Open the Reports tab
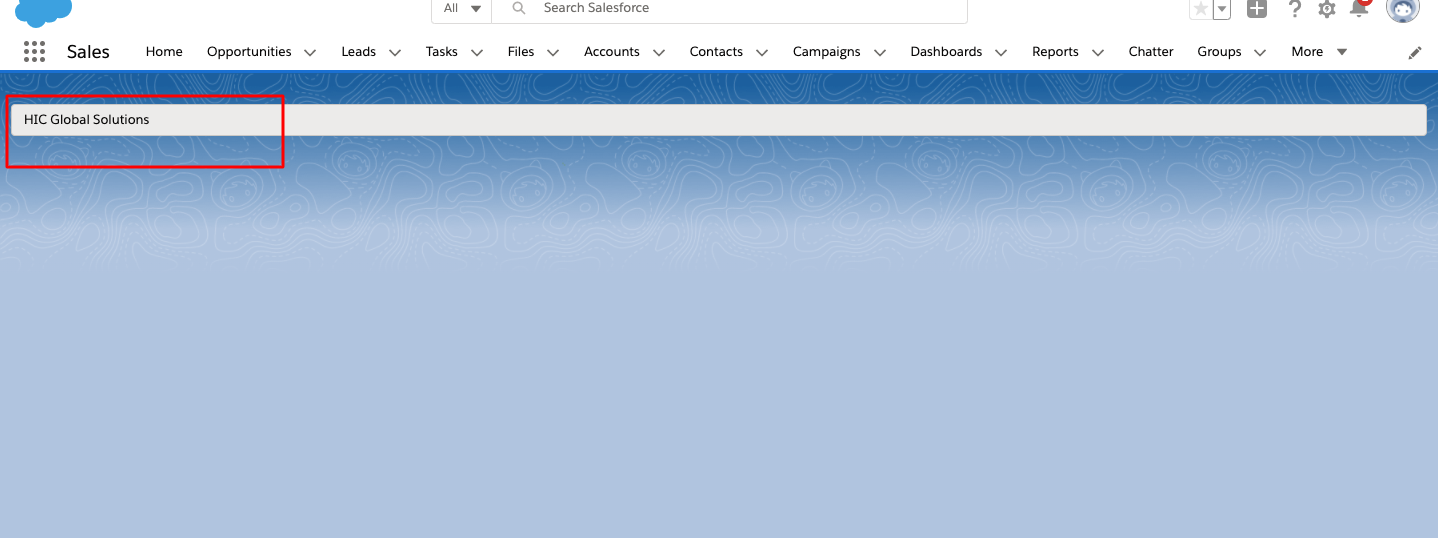The height and width of the screenshot is (538, 1438). (1055, 52)
